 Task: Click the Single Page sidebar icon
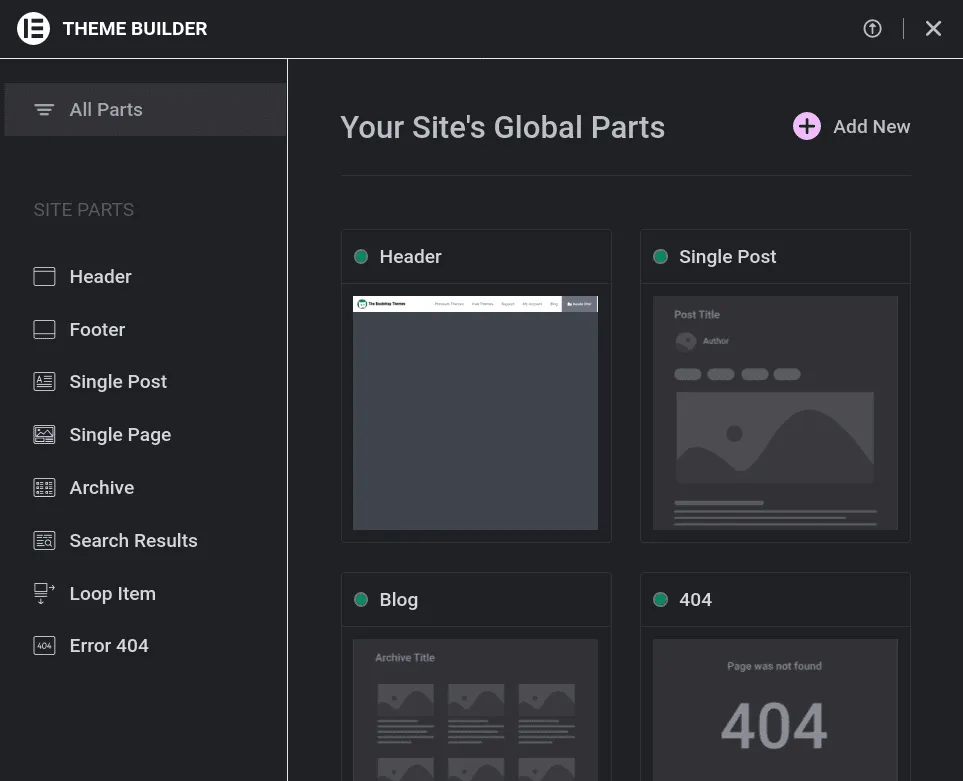coord(44,435)
